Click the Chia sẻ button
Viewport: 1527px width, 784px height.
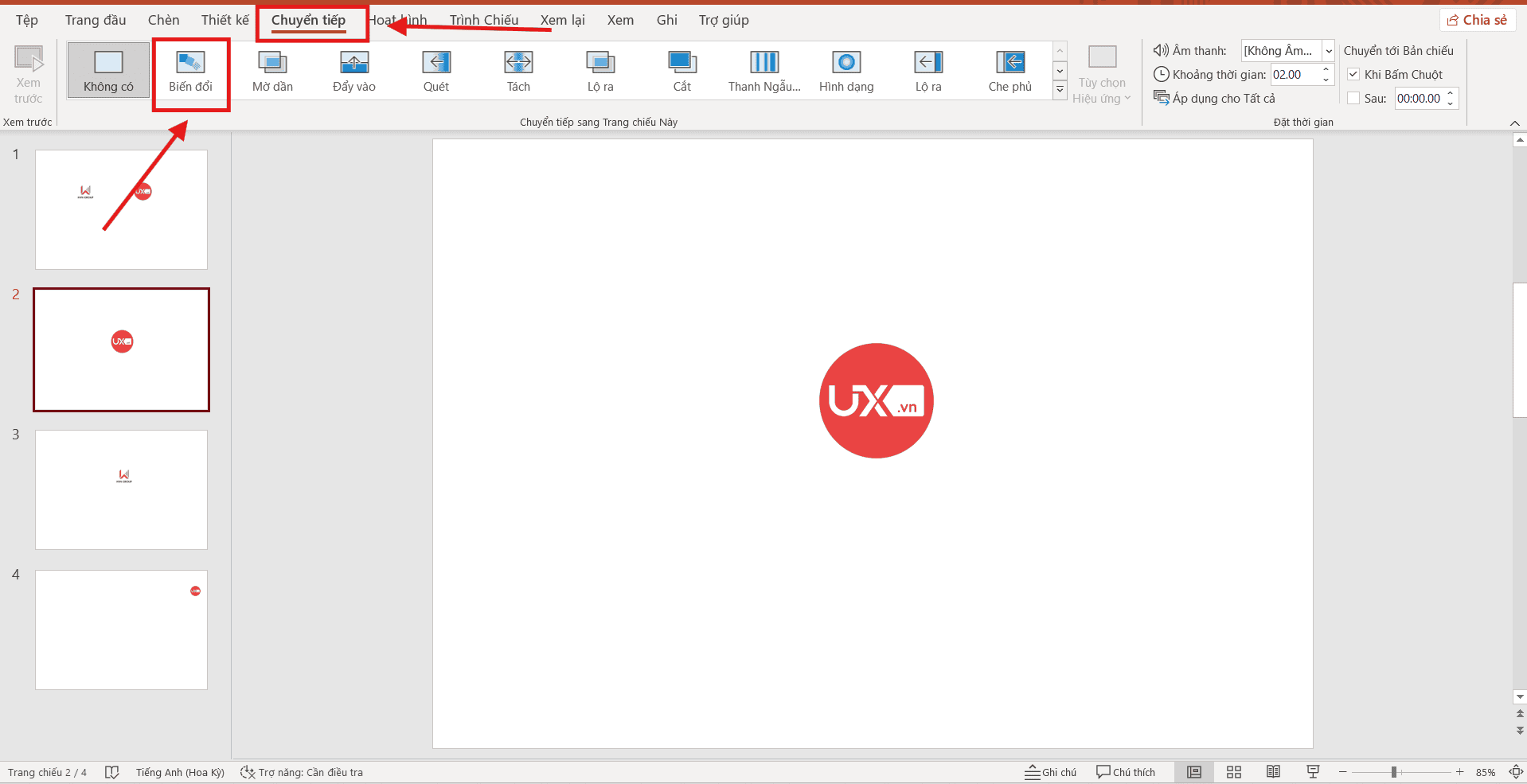[x=1477, y=19]
